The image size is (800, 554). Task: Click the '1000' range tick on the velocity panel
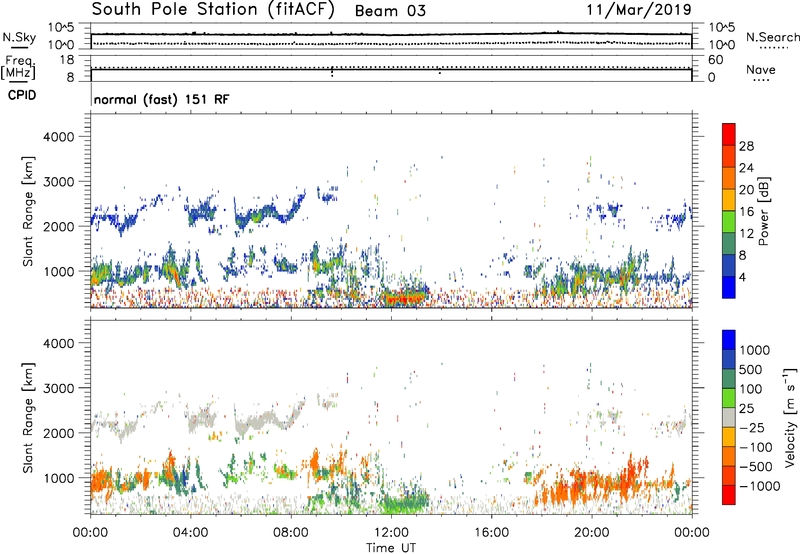[58, 478]
